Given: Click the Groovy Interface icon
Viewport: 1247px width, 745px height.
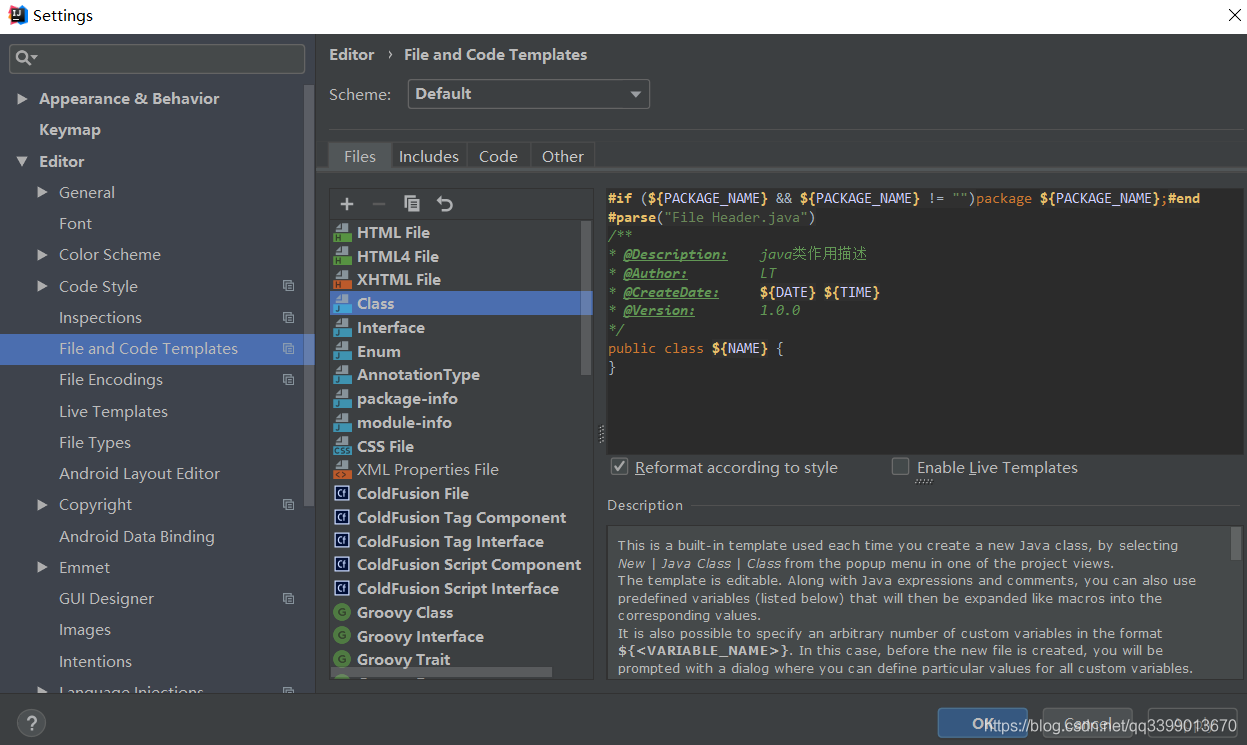Looking at the screenshot, I should tap(341, 637).
